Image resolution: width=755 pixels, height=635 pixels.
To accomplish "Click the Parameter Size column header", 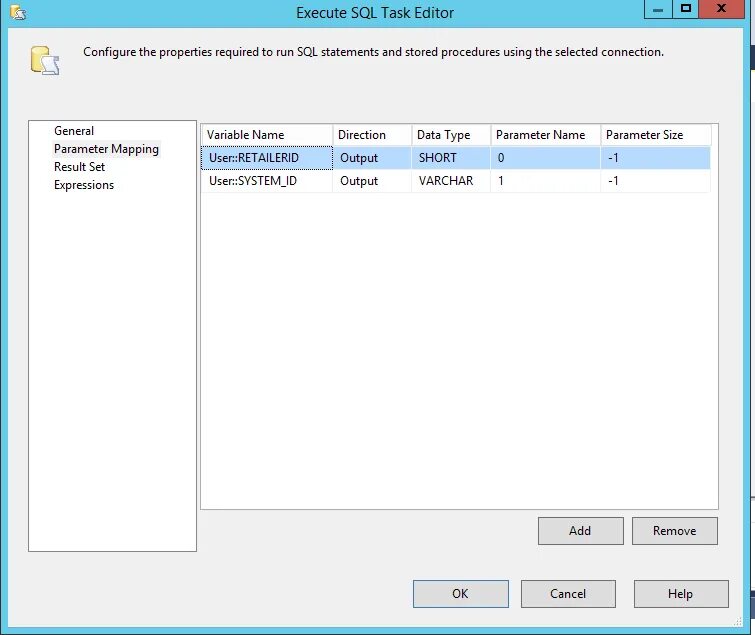I will (x=655, y=135).
